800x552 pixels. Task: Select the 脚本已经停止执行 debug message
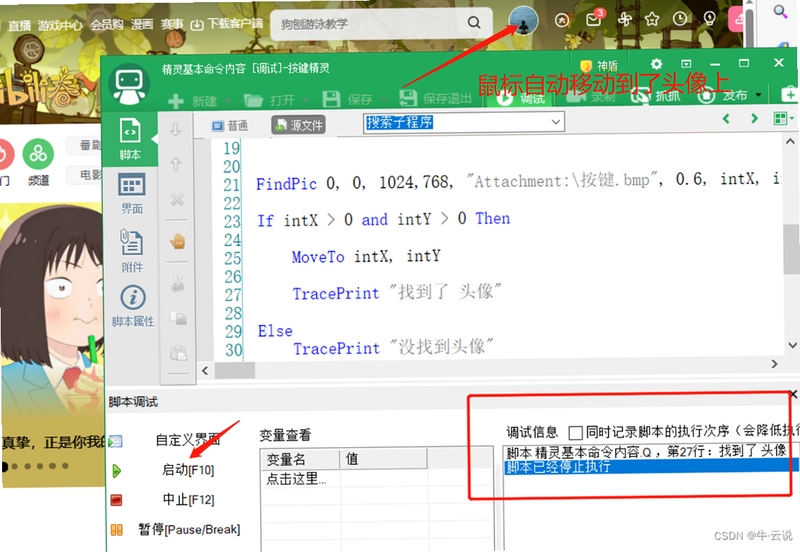click(651, 466)
